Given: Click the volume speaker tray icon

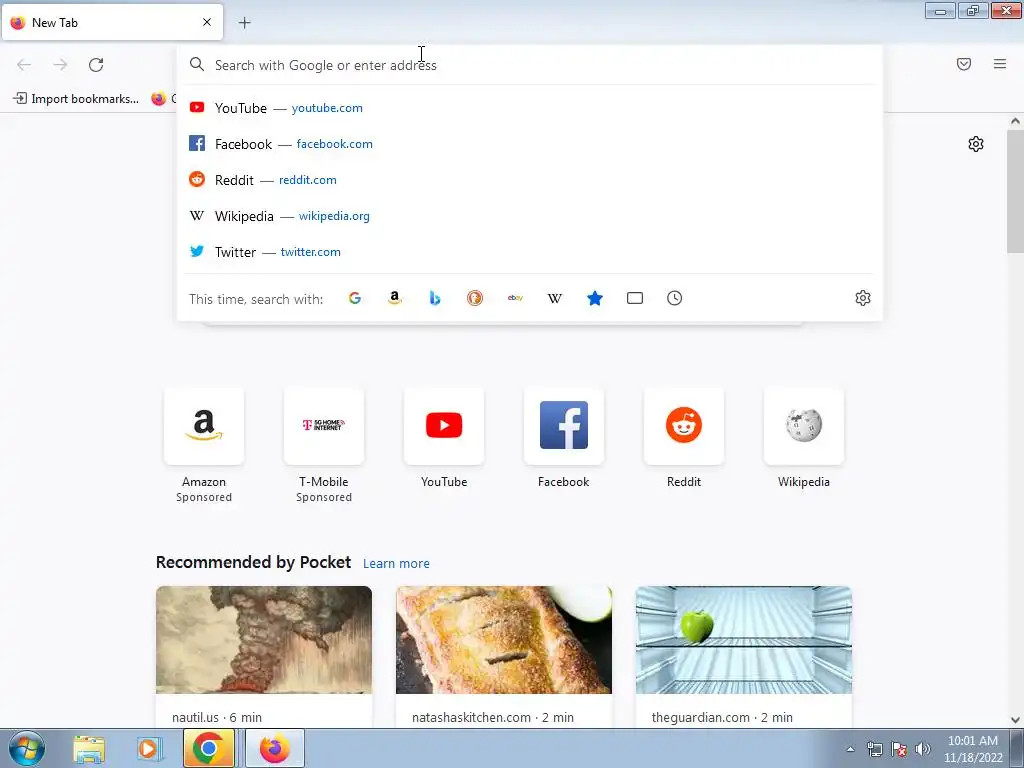Looking at the screenshot, I should (923, 749).
